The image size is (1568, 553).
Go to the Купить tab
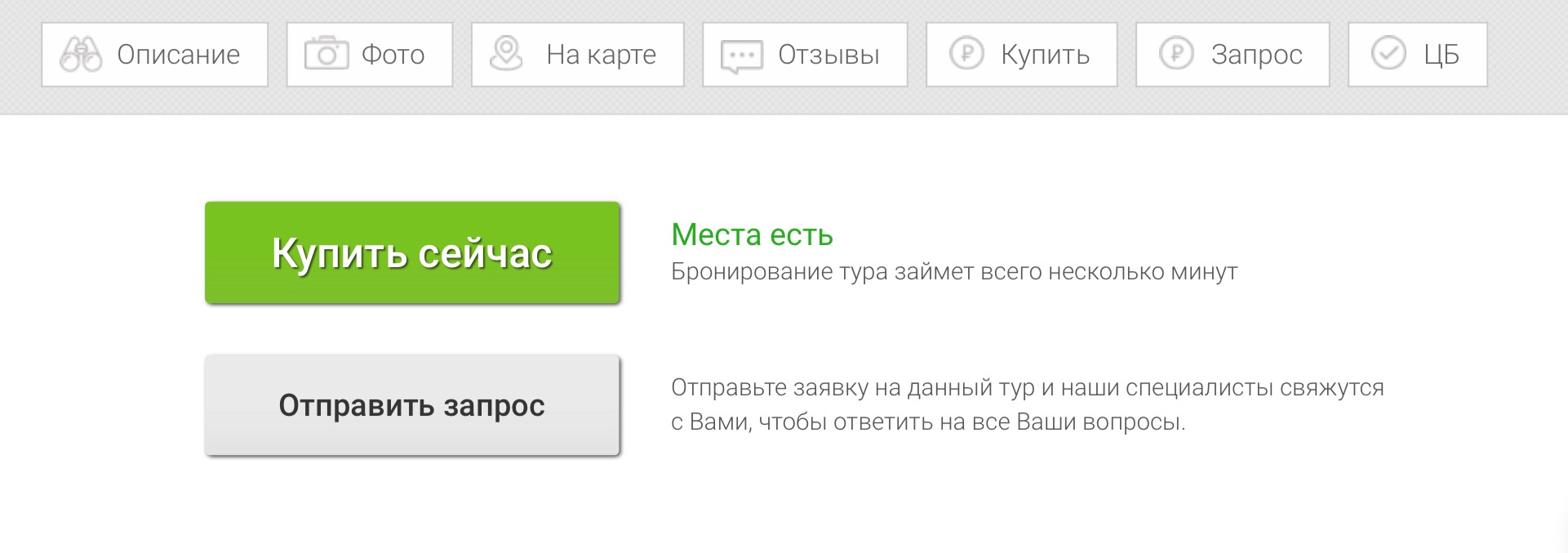coord(1022,55)
